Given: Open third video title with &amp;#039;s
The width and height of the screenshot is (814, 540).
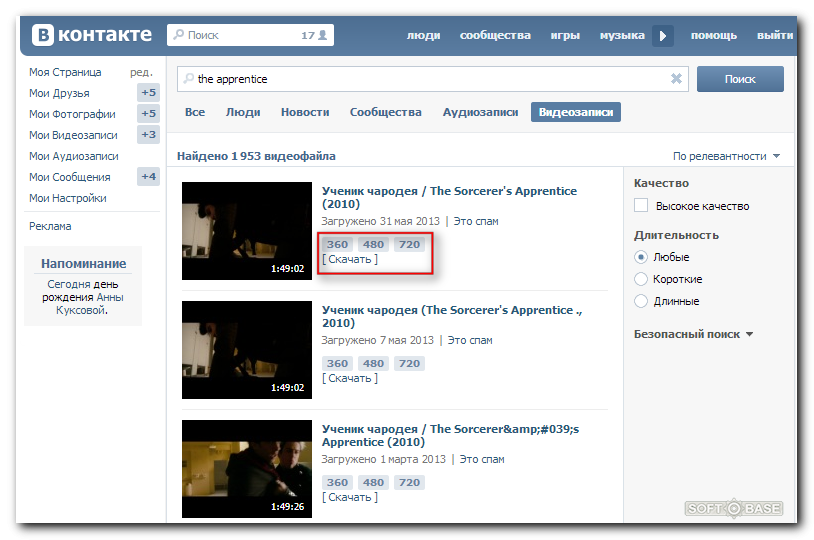Looking at the screenshot, I should point(450,435).
